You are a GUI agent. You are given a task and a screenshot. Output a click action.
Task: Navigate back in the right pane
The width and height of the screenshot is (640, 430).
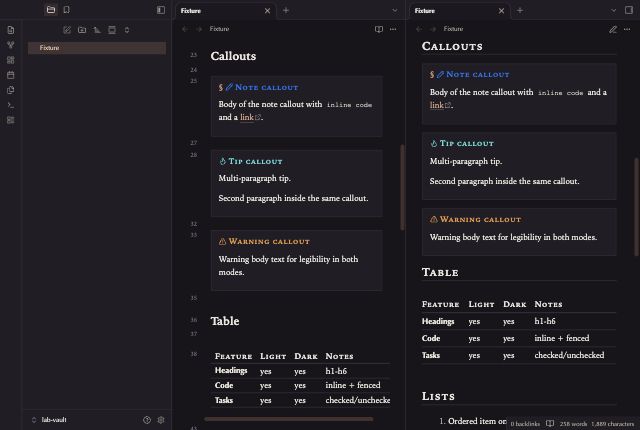click(419, 29)
